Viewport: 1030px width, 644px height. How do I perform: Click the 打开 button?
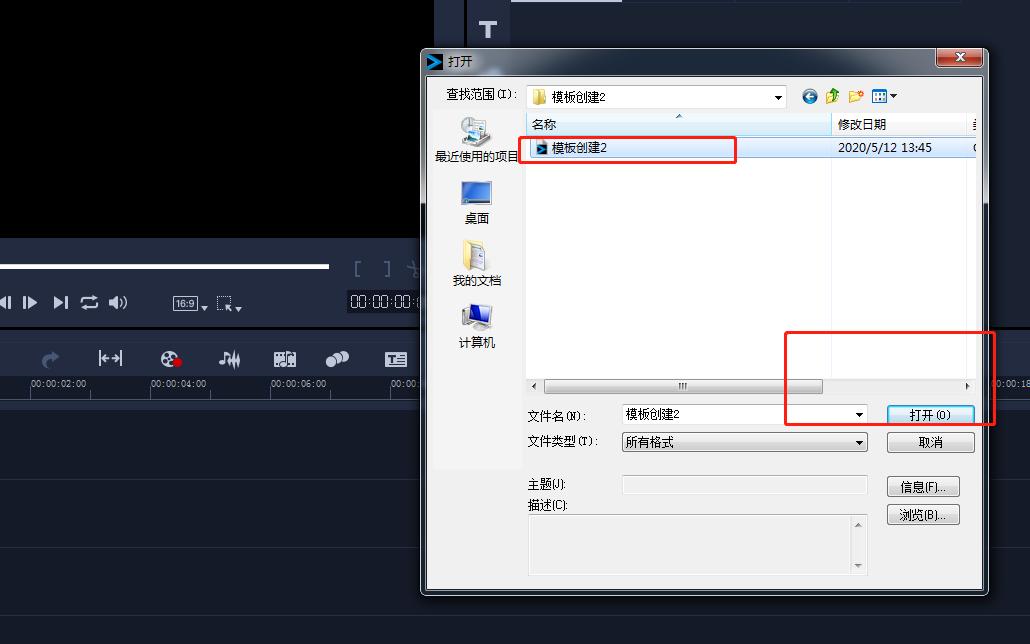929,415
